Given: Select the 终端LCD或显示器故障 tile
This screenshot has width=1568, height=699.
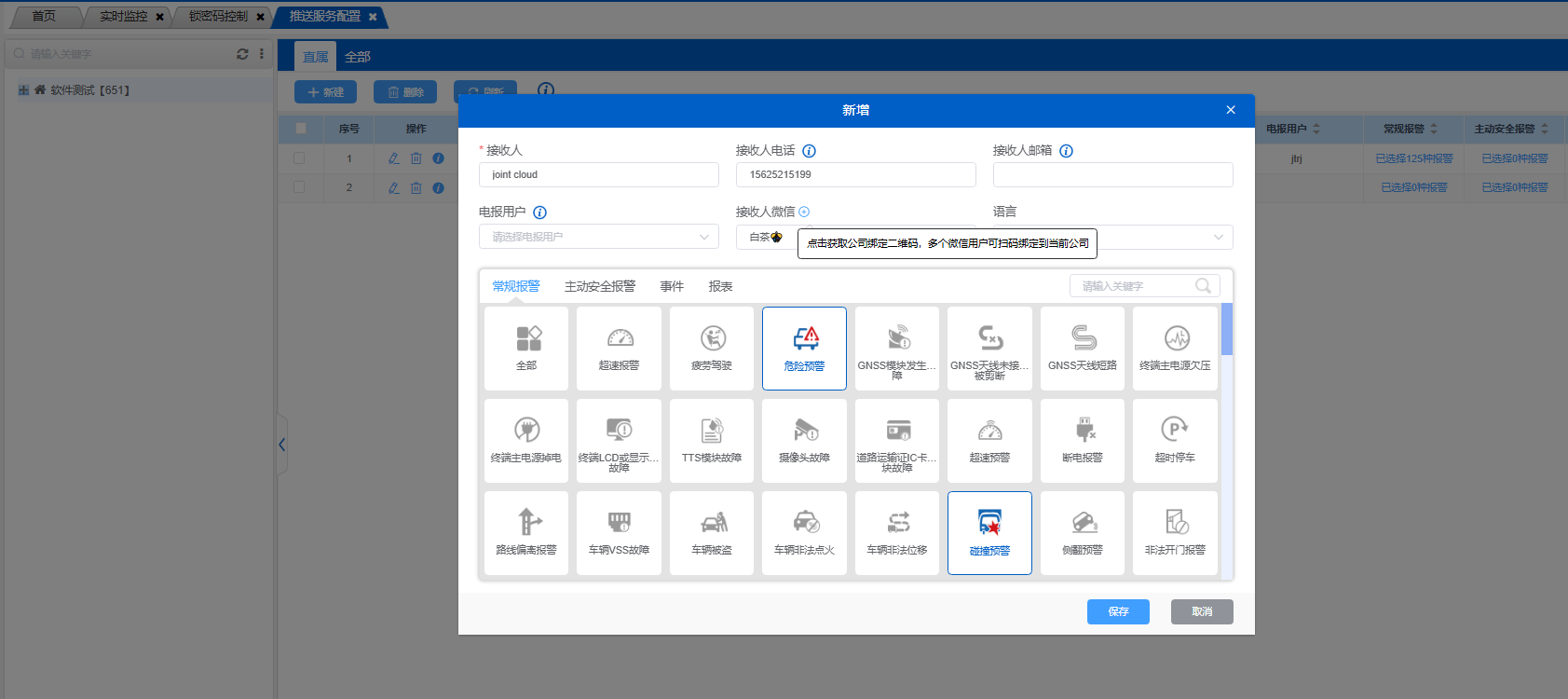Looking at the screenshot, I should point(619,441).
